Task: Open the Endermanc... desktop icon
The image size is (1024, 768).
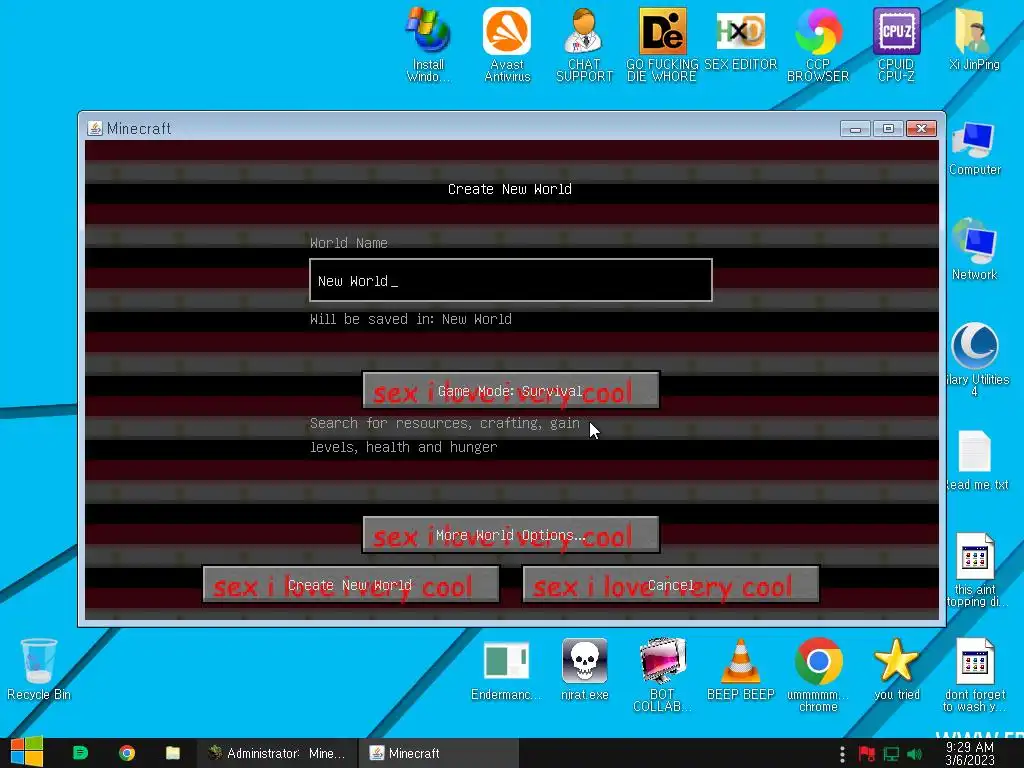Action: [x=507, y=669]
